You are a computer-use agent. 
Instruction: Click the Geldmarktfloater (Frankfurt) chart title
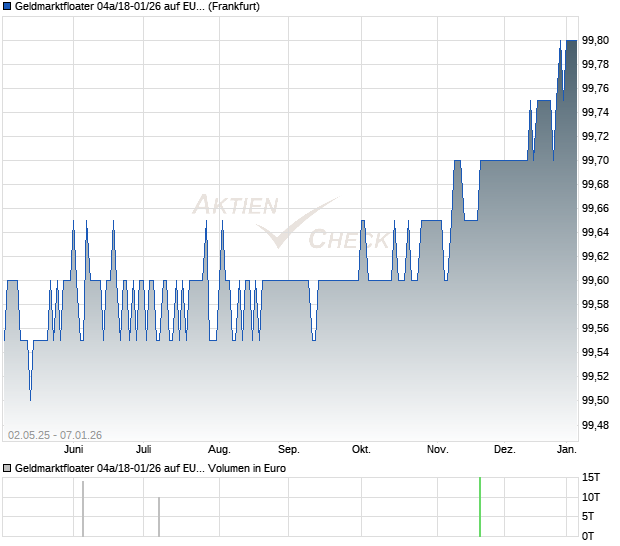pyautogui.click(x=137, y=7)
